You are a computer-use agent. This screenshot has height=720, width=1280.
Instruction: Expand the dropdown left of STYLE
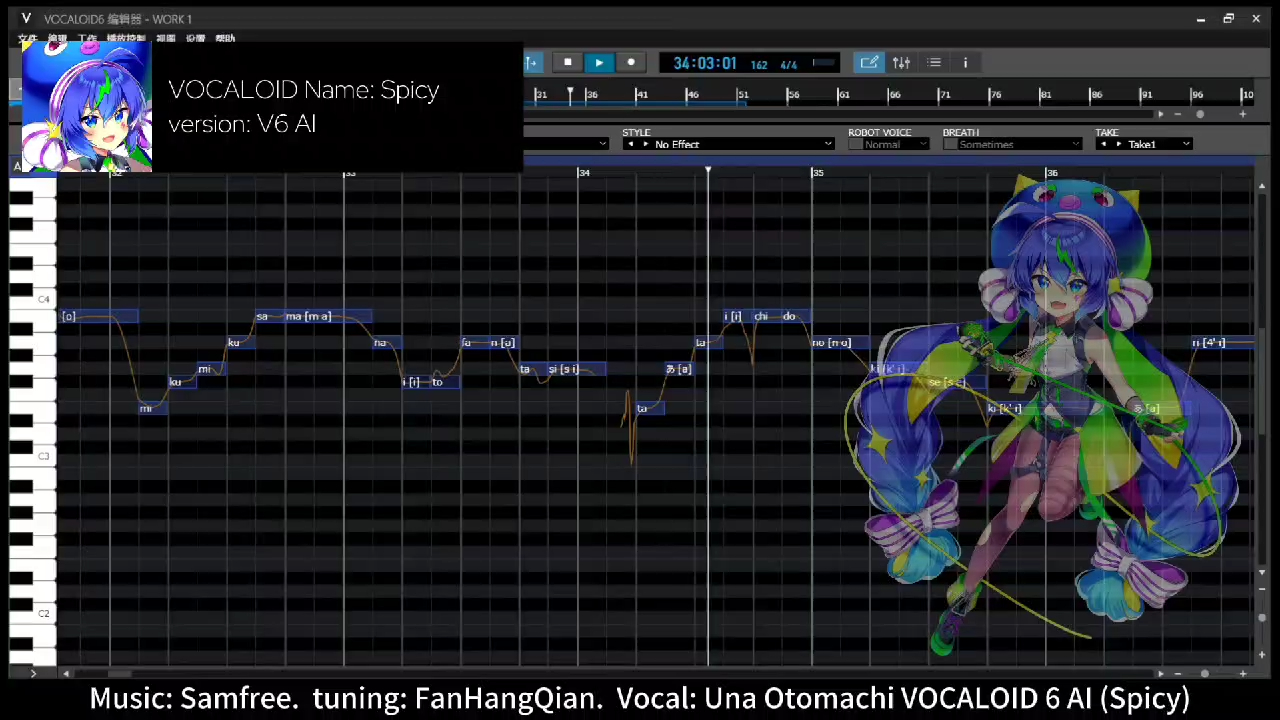[602, 144]
